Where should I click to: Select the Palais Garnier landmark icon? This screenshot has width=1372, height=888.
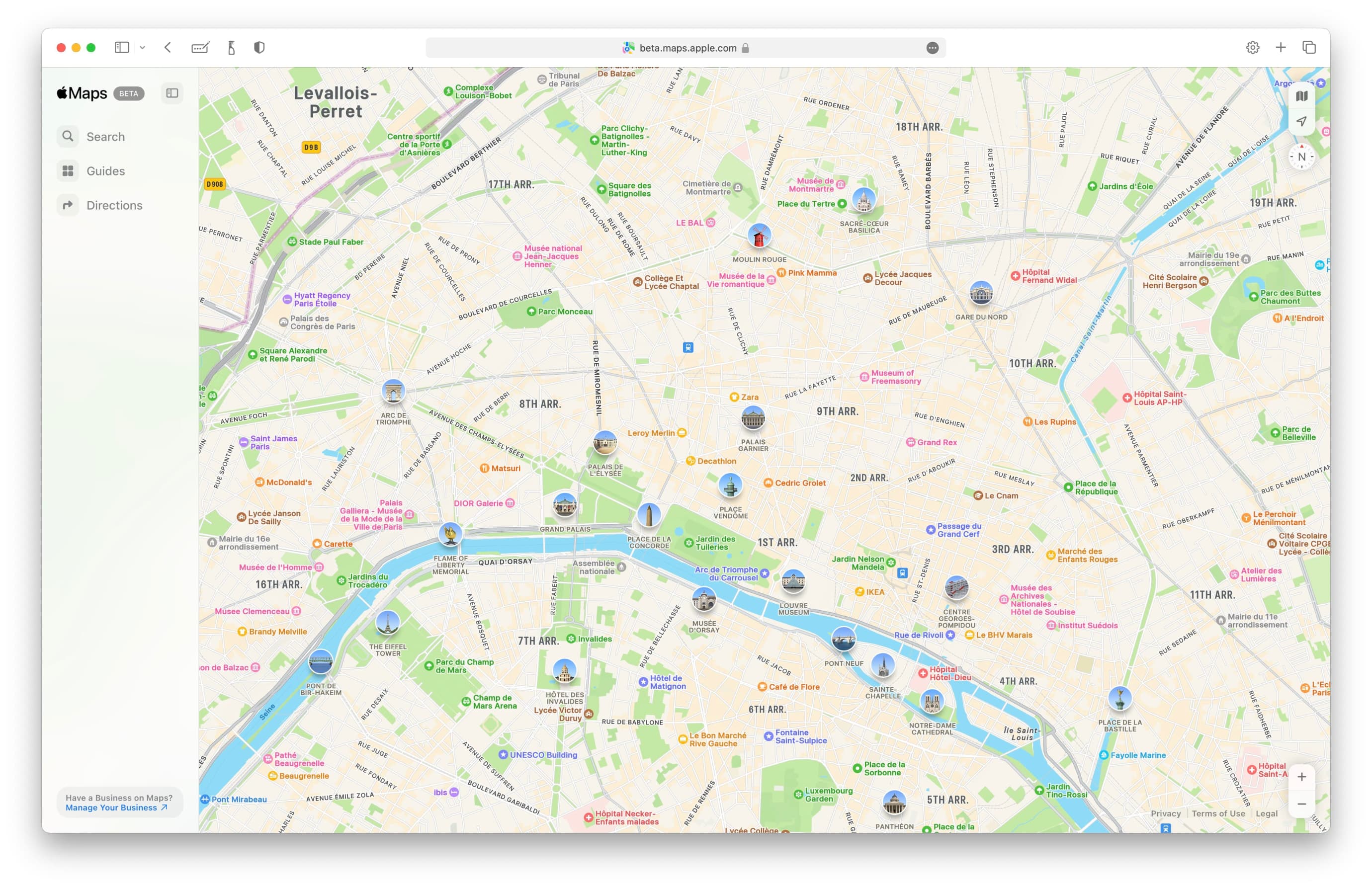[753, 418]
